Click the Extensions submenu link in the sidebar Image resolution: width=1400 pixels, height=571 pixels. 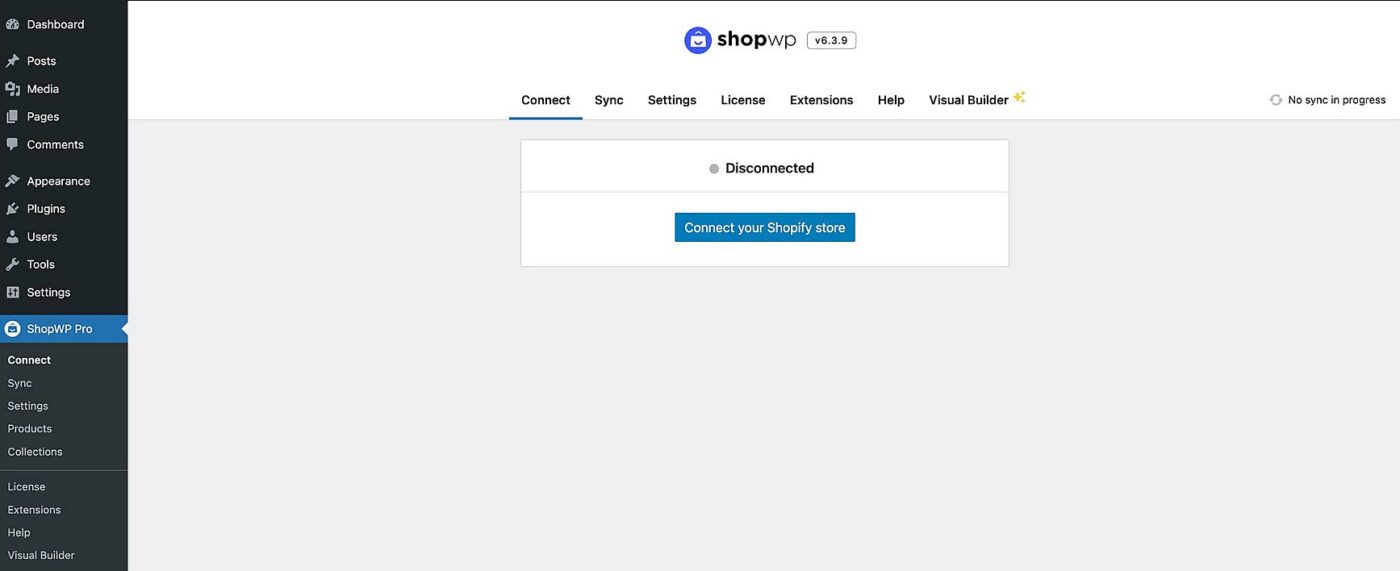point(34,510)
